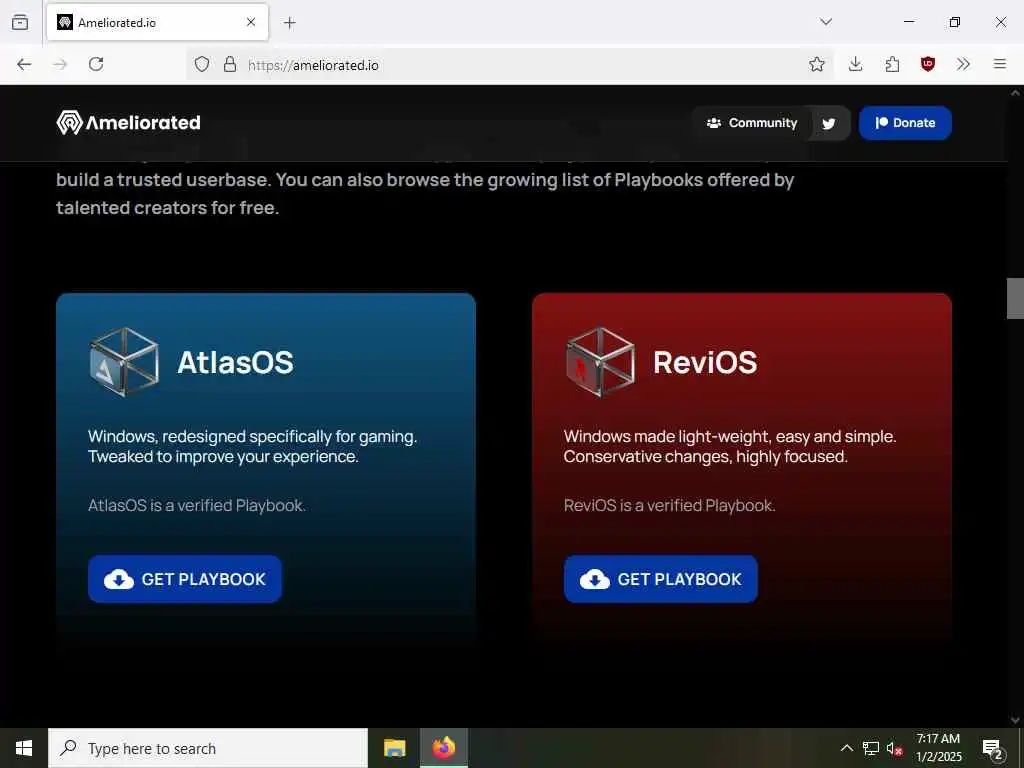This screenshot has width=1024, height=768.
Task: Click the forward navigation arrow
Action: coord(60,64)
